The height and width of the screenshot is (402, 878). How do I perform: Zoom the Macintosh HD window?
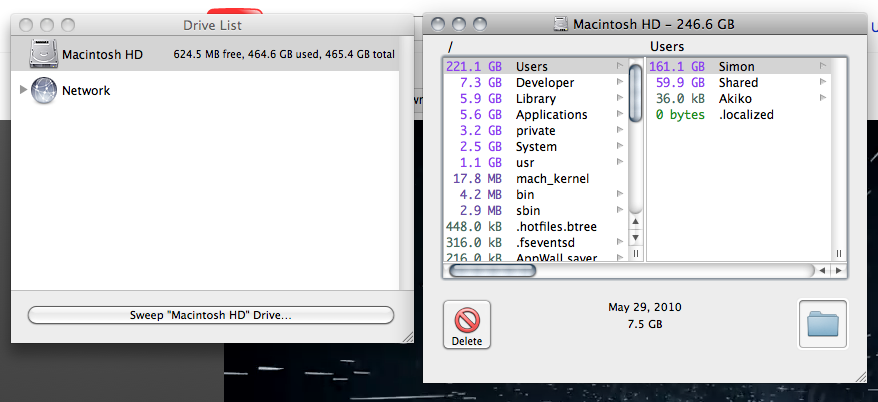(x=480, y=24)
